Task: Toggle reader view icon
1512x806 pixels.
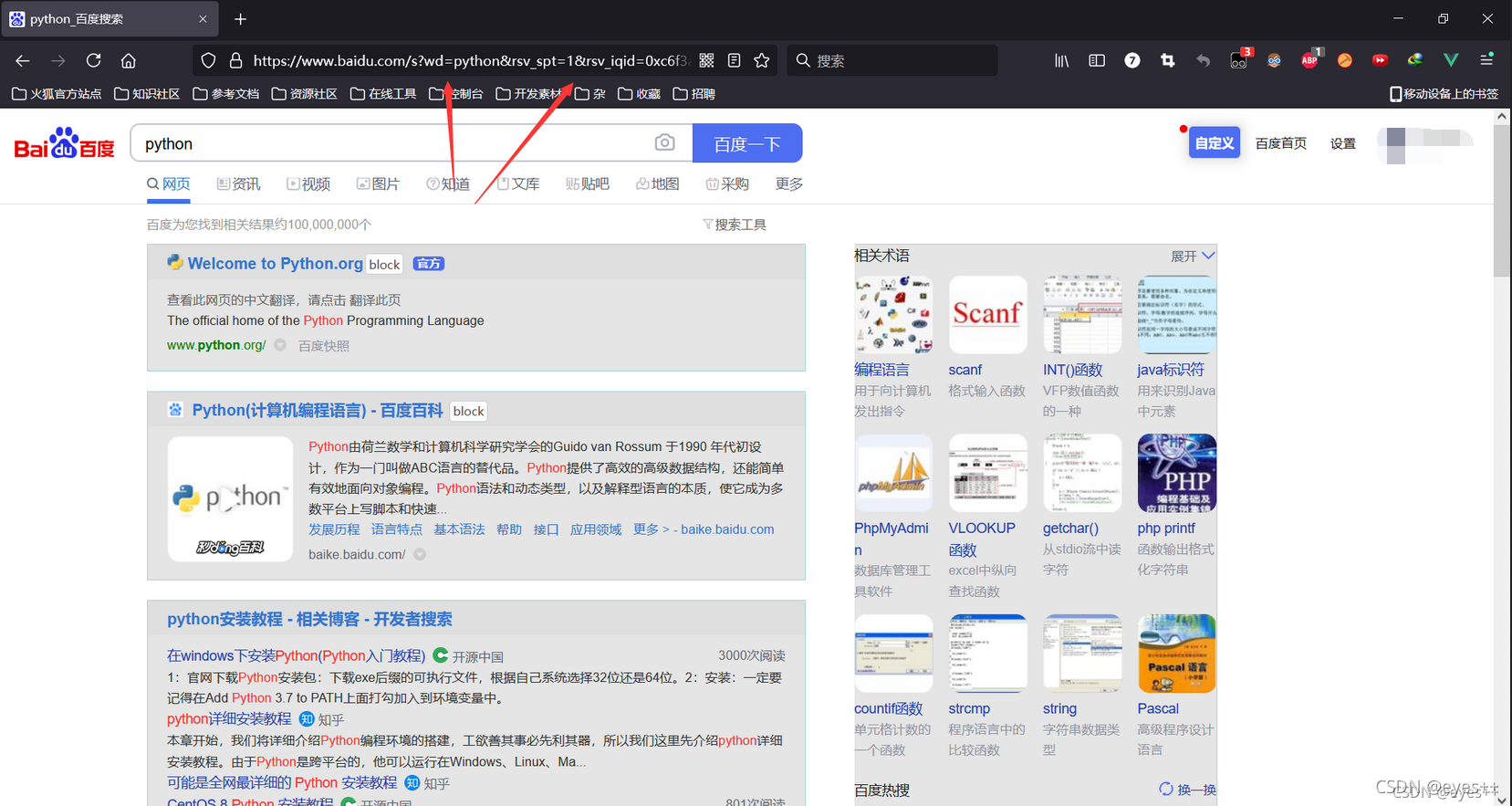Action: point(734,60)
